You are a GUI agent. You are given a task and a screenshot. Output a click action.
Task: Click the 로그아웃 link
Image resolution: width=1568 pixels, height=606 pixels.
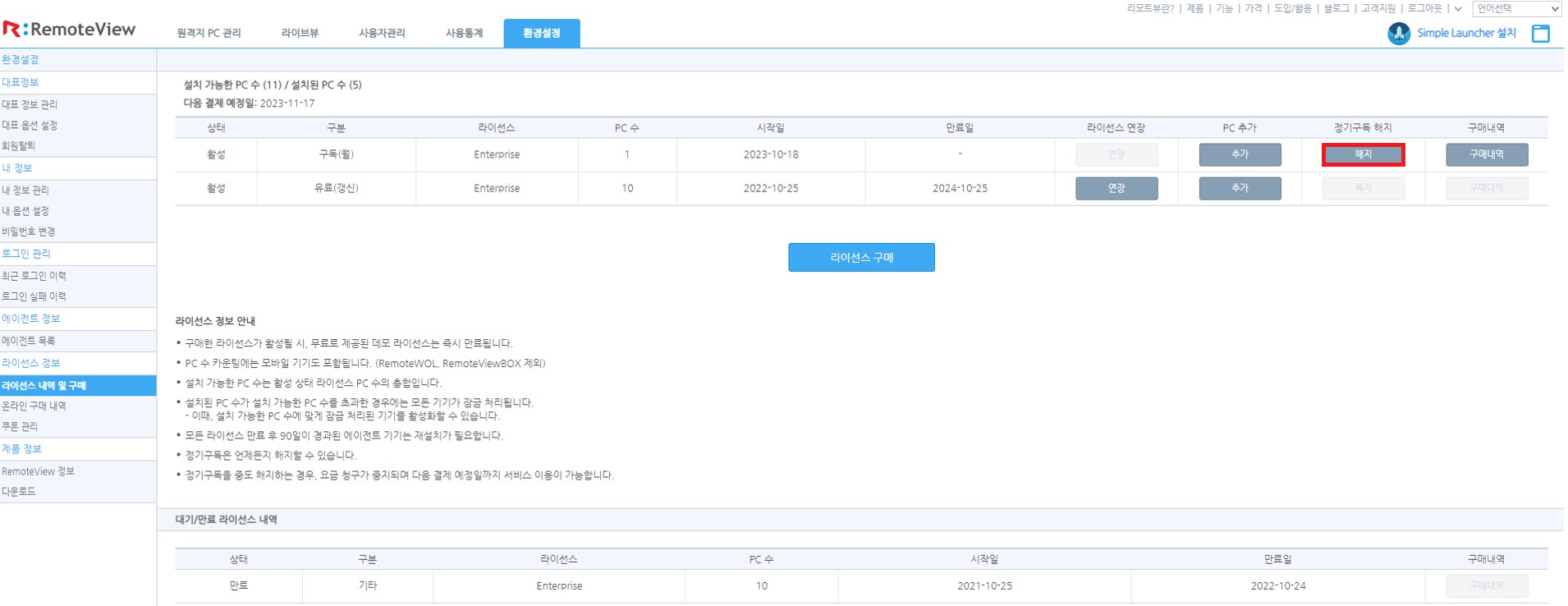pyautogui.click(x=1425, y=9)
